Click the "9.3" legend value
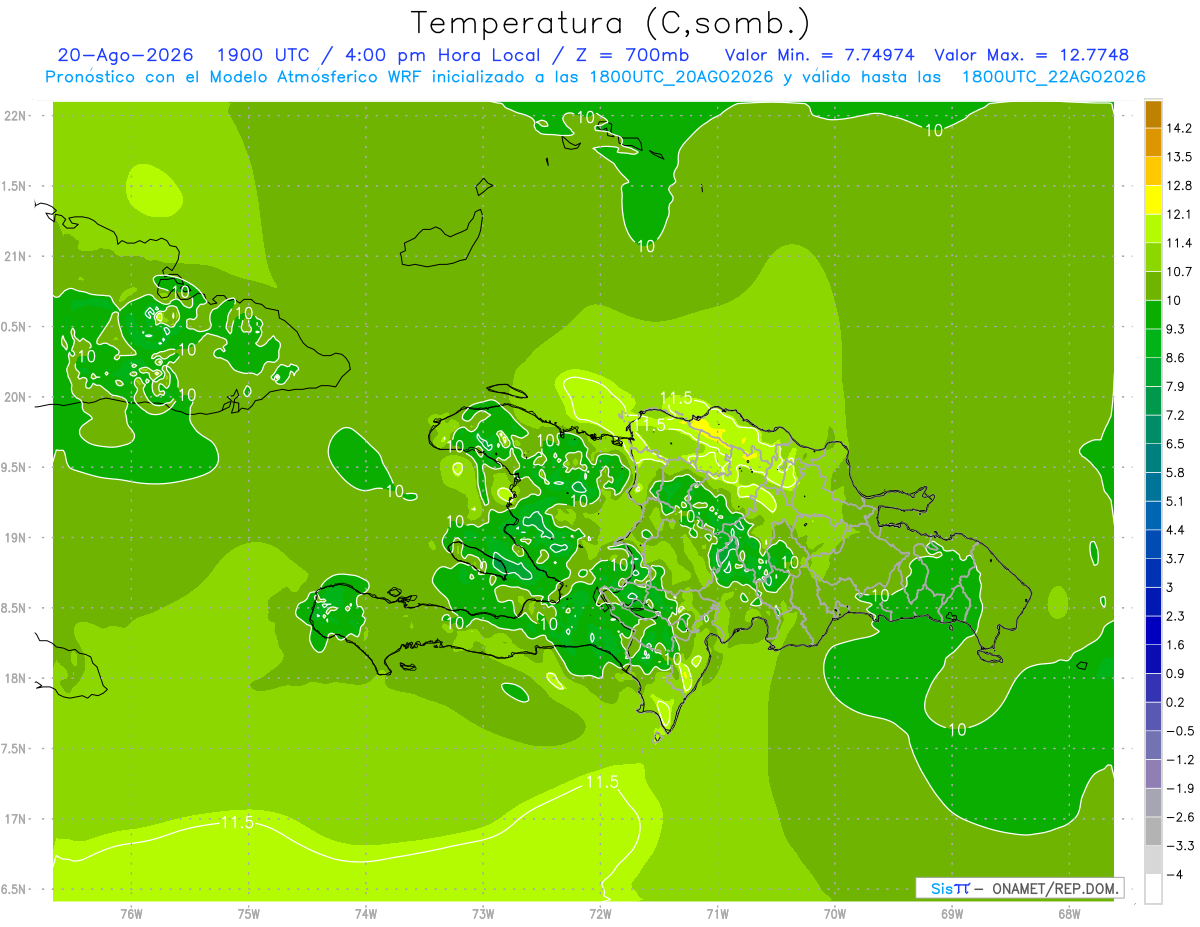 click(1176, 329)
